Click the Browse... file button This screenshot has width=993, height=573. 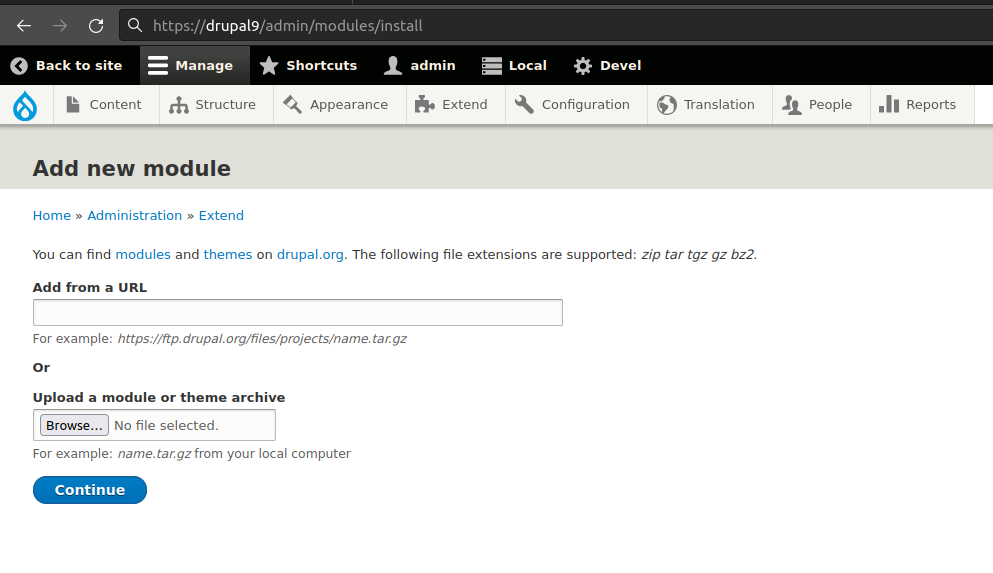(74, 425)
